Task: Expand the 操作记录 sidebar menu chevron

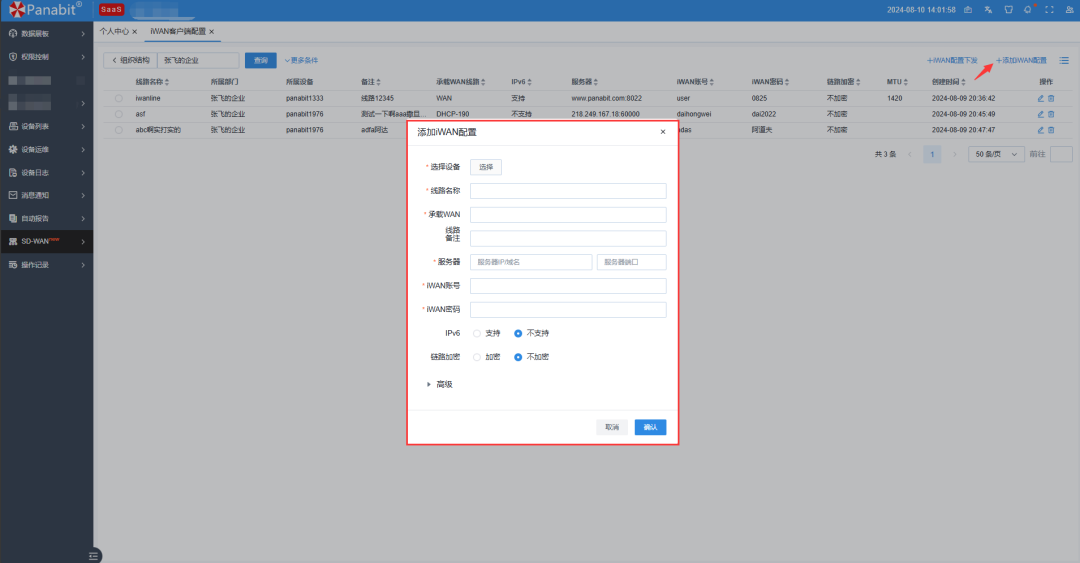Action: (x=83, y=265)
